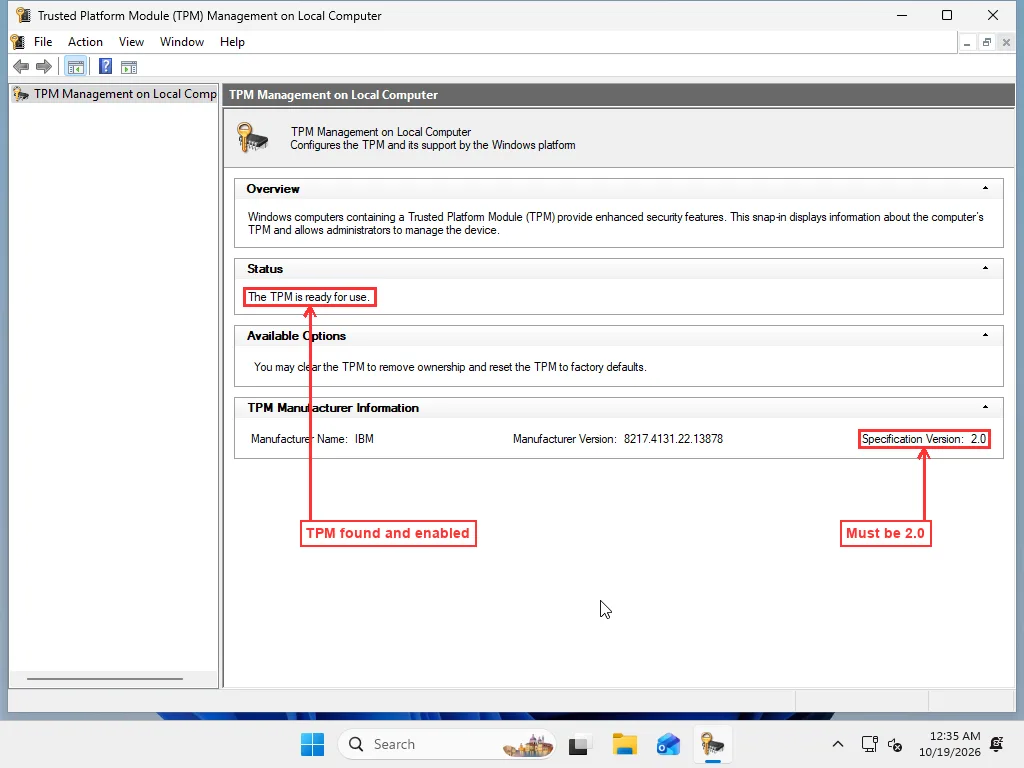
Task: Click the 'Manufacturer Version: 8217.4131.22.13878' text
Action: [x=618, y=439]
